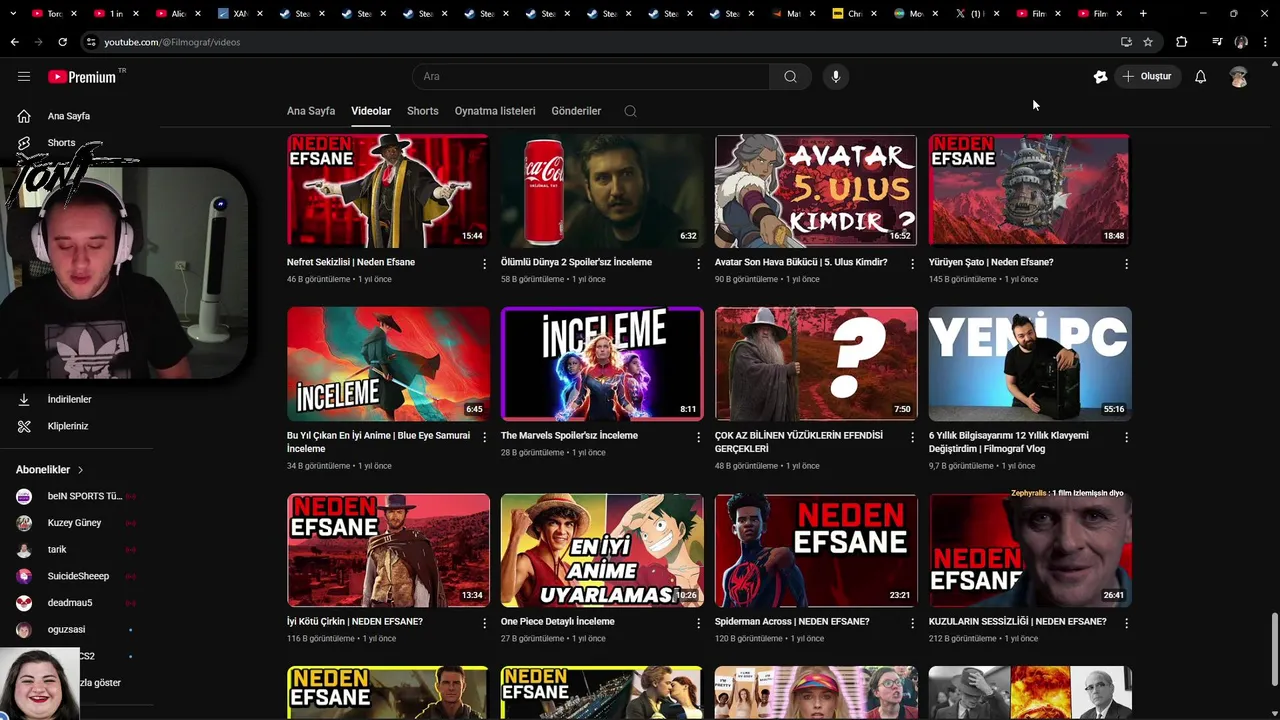Open options menu for Kuzuların Sessizliği video

click(1126, 623)
